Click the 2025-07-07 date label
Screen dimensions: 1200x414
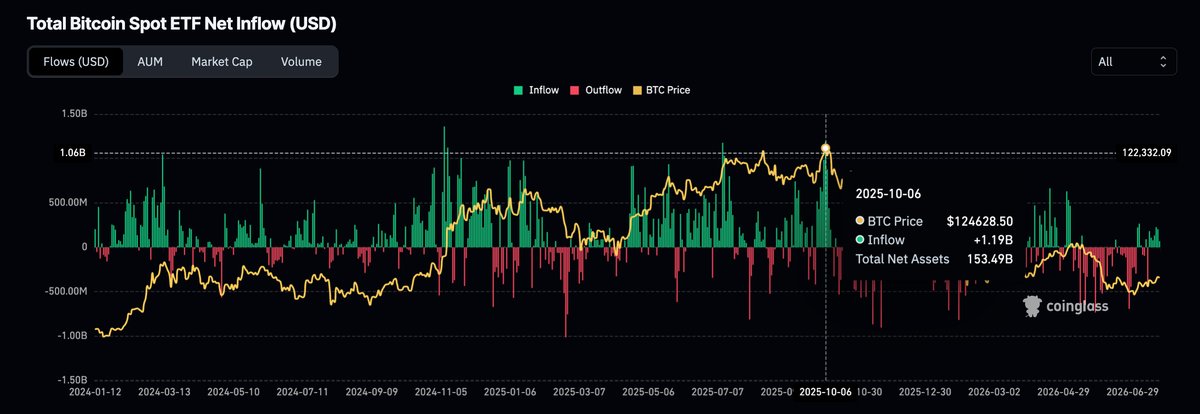720,393
